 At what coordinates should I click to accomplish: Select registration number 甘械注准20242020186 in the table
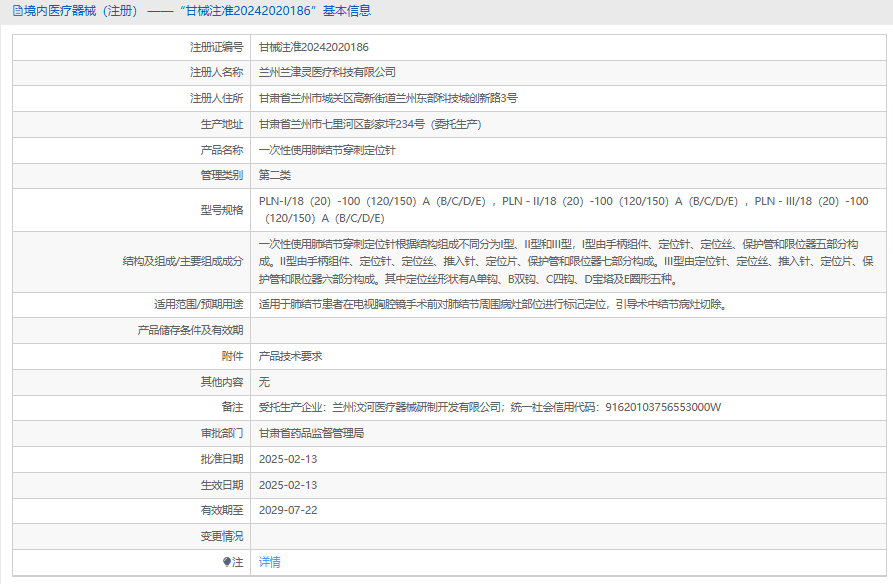pos(314,47)
